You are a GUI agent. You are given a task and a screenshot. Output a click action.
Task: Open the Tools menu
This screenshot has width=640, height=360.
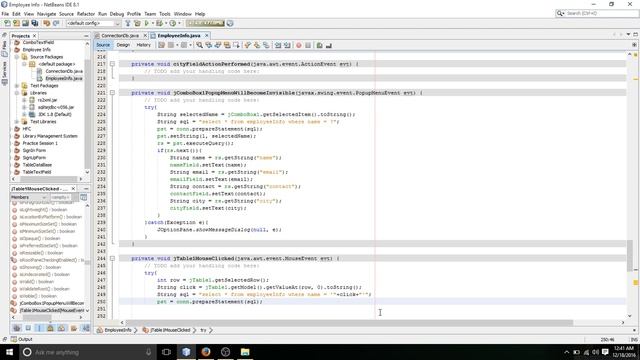[x=164, y=13]
